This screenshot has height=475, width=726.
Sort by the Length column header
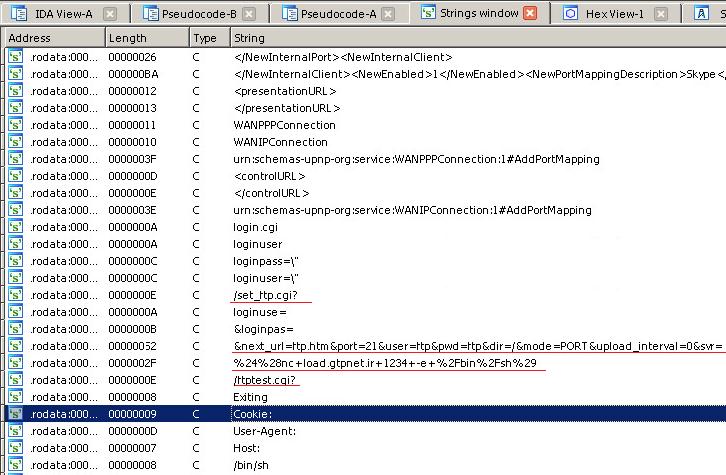(145, 37)
